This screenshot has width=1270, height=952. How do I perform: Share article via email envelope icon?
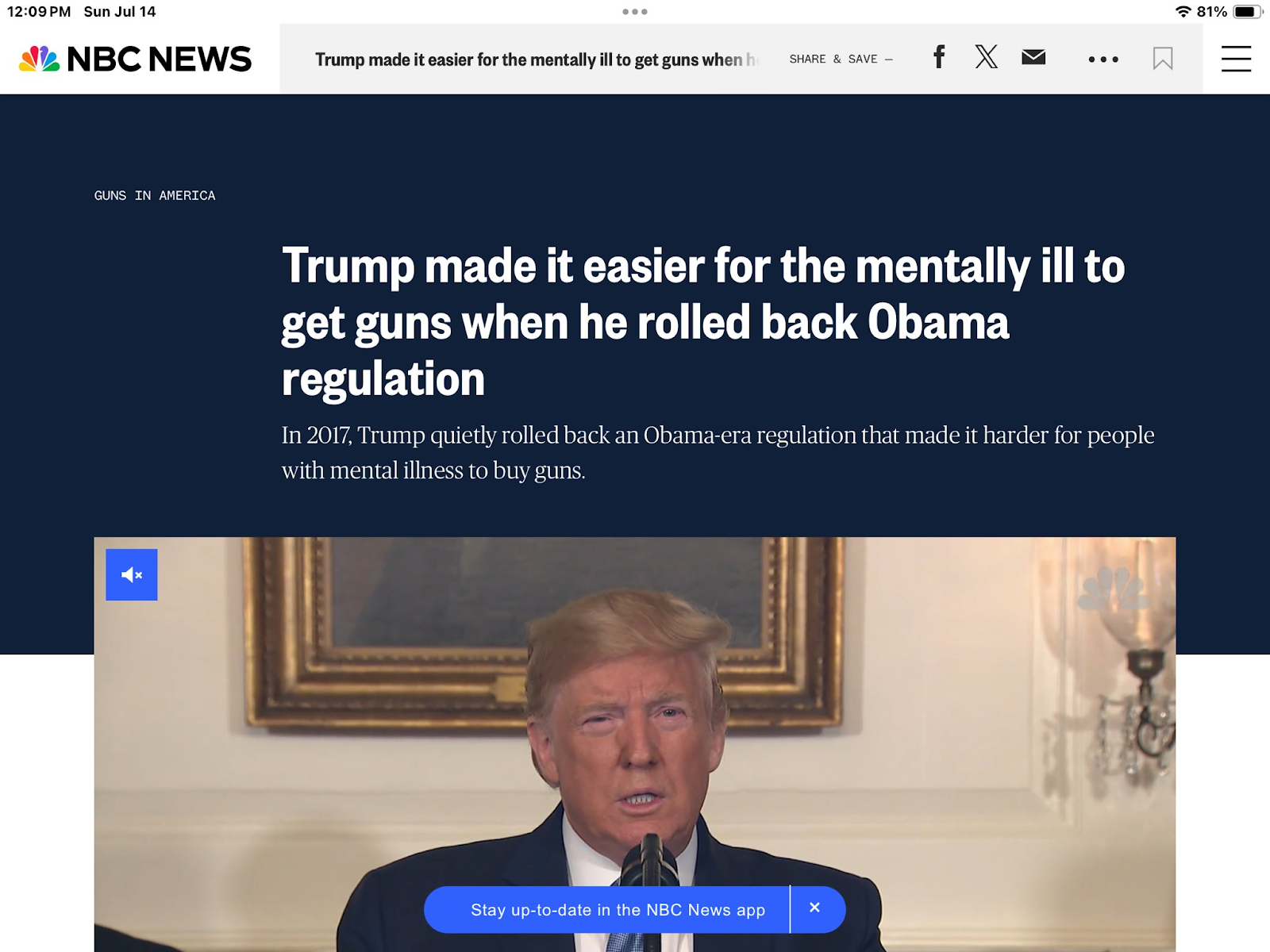pos(1033,57)
